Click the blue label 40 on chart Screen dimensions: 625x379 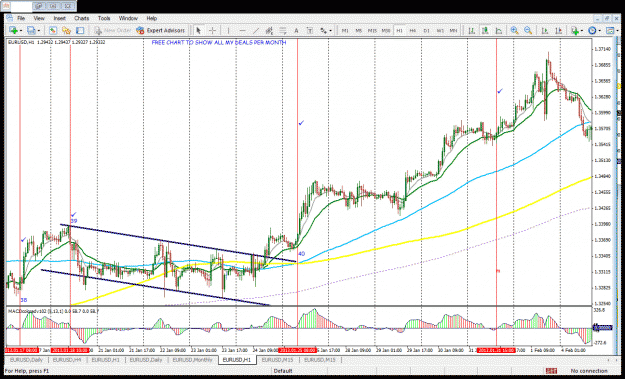click(301, 253)
